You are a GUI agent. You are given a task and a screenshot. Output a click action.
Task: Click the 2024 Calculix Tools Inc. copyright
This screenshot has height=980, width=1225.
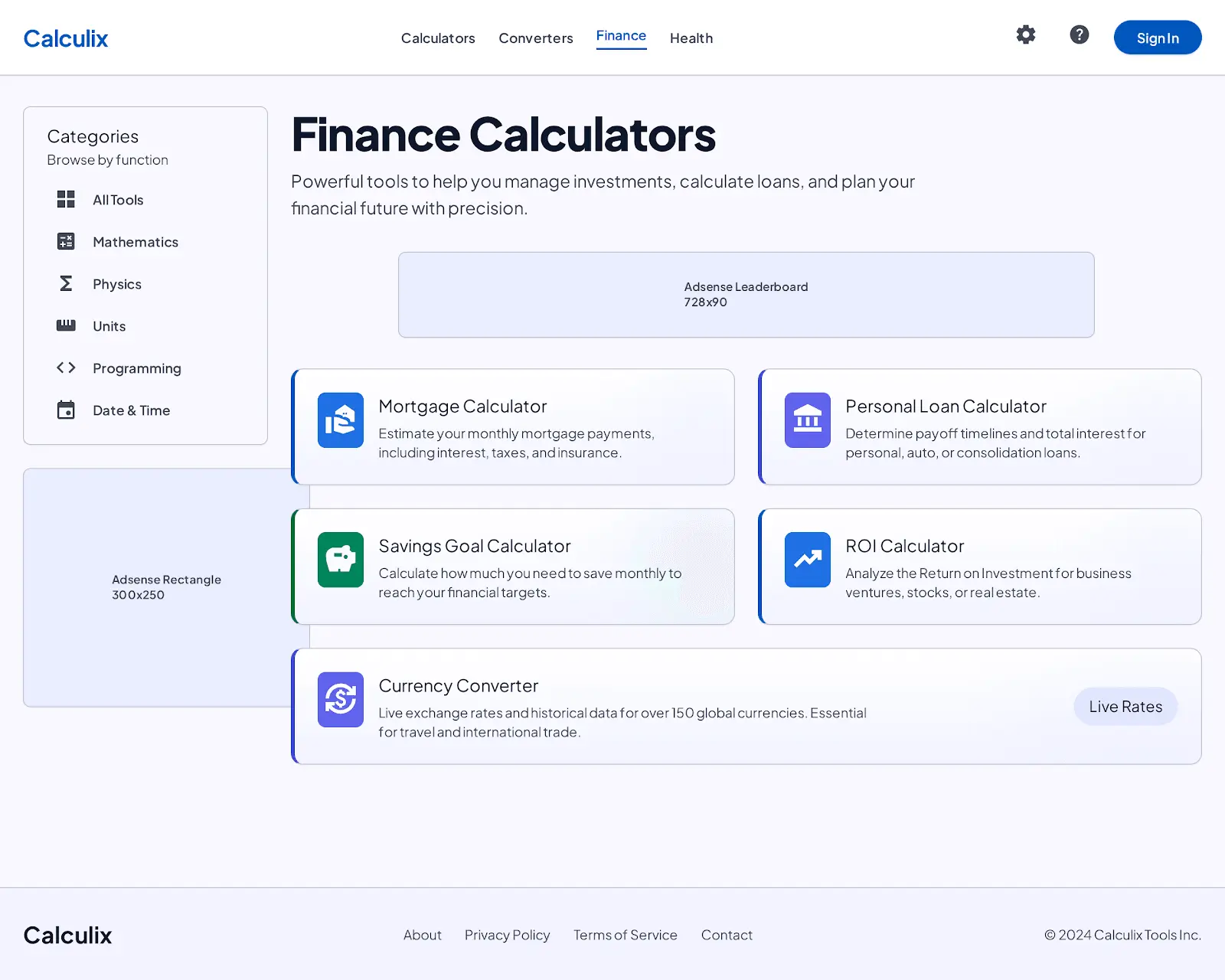tap(1123, 935)
